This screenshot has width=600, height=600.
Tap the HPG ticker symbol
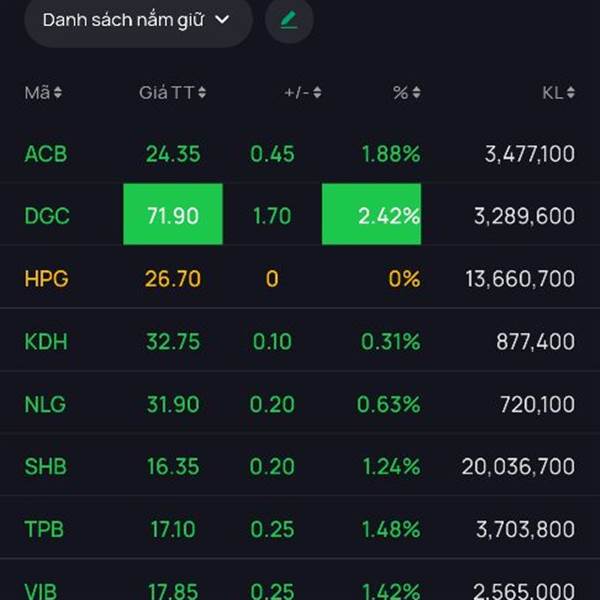click(x=47, y=278)
